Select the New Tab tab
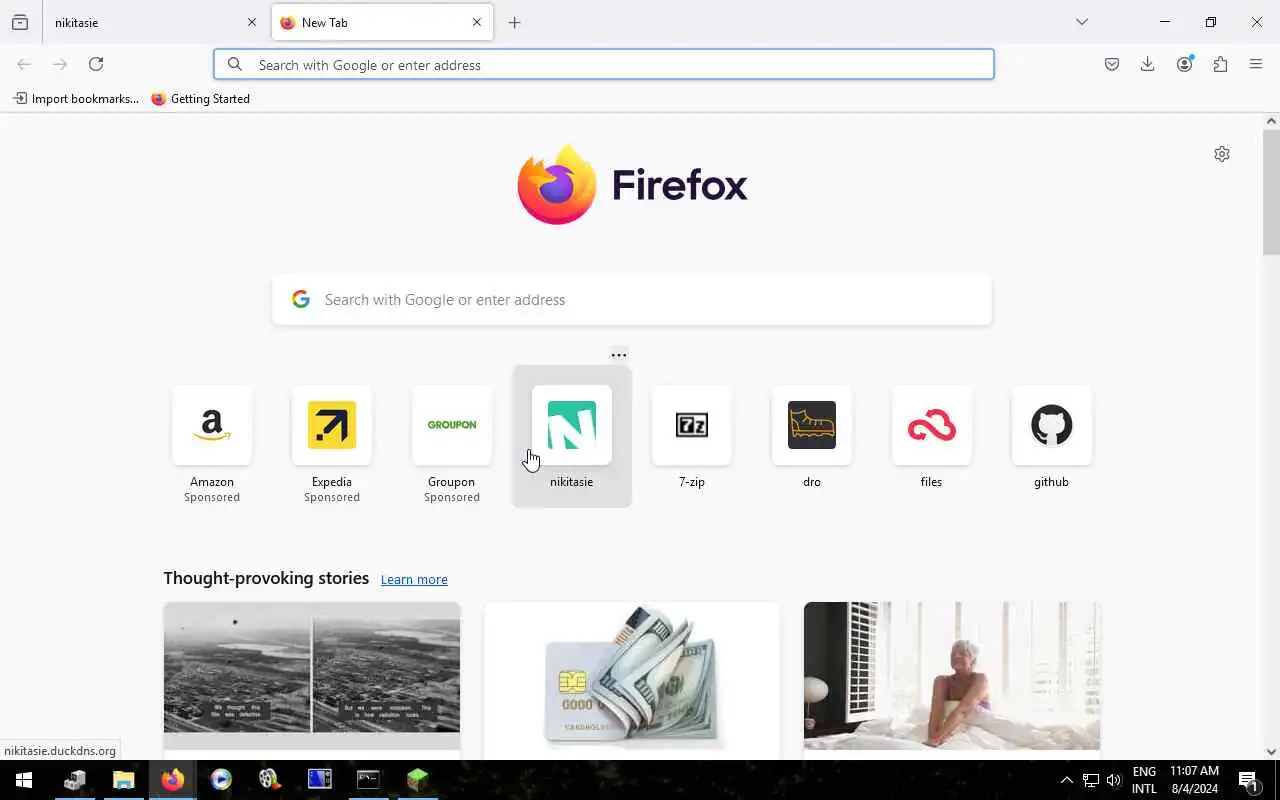1280x800 pixels. pyautogui.click(x=382, y=22)
